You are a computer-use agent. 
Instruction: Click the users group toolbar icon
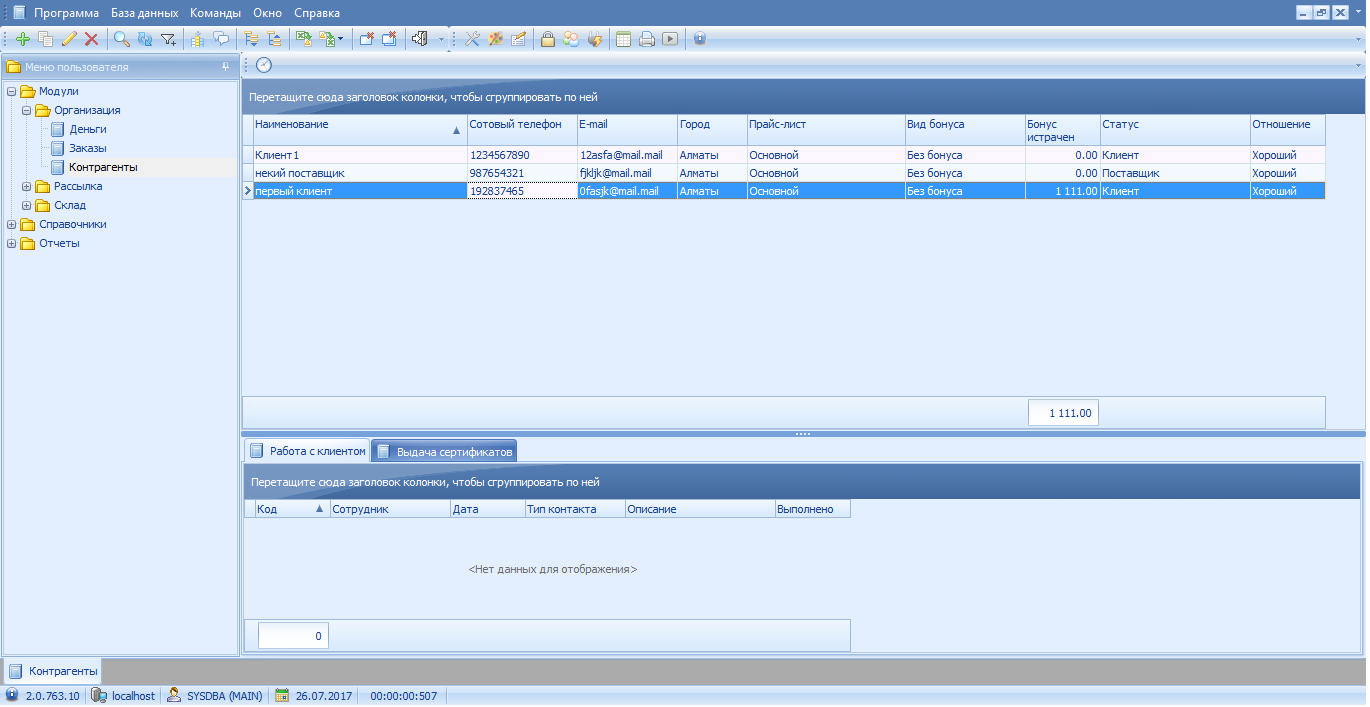(571, 39)
